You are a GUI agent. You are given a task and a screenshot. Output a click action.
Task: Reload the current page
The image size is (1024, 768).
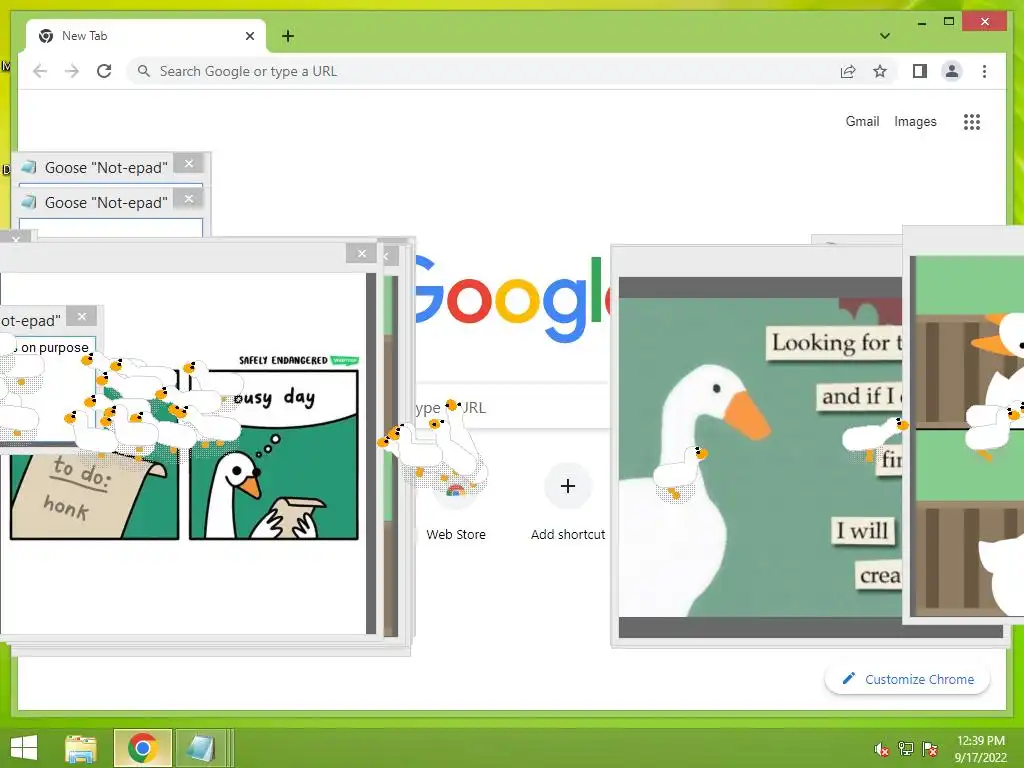tap(104, 71)
